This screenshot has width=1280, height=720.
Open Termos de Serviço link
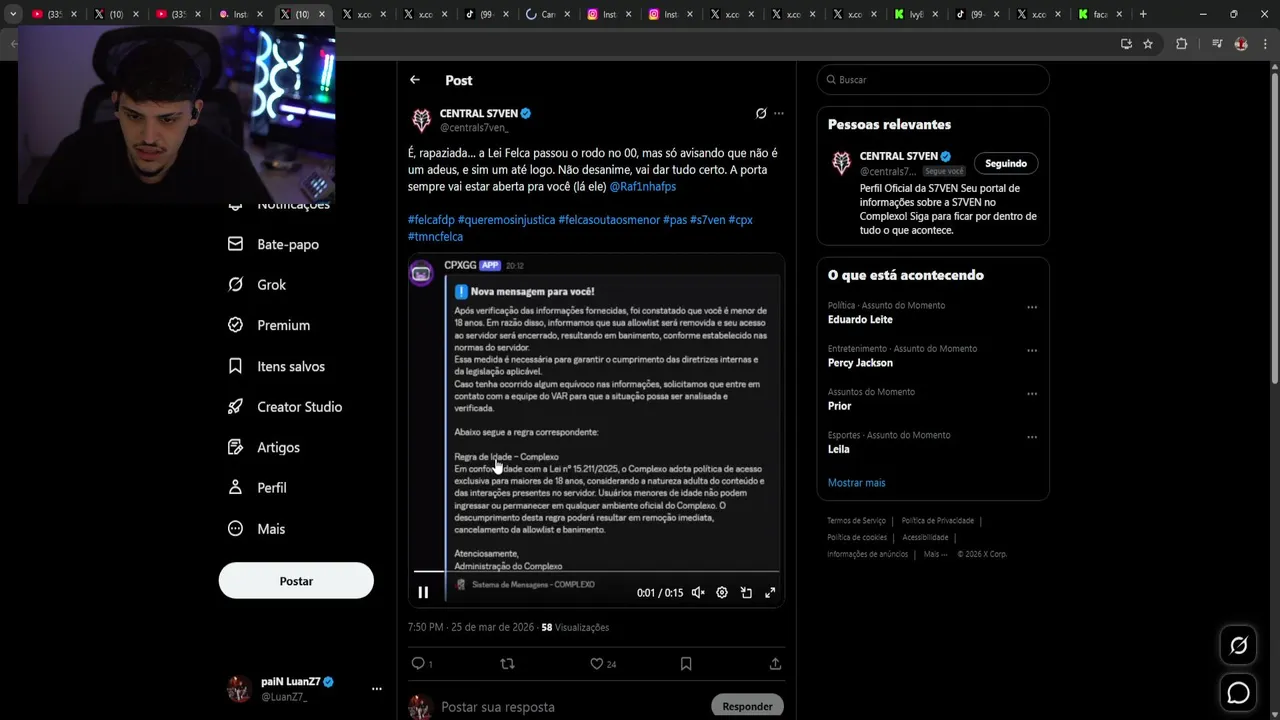click(856, 521)
